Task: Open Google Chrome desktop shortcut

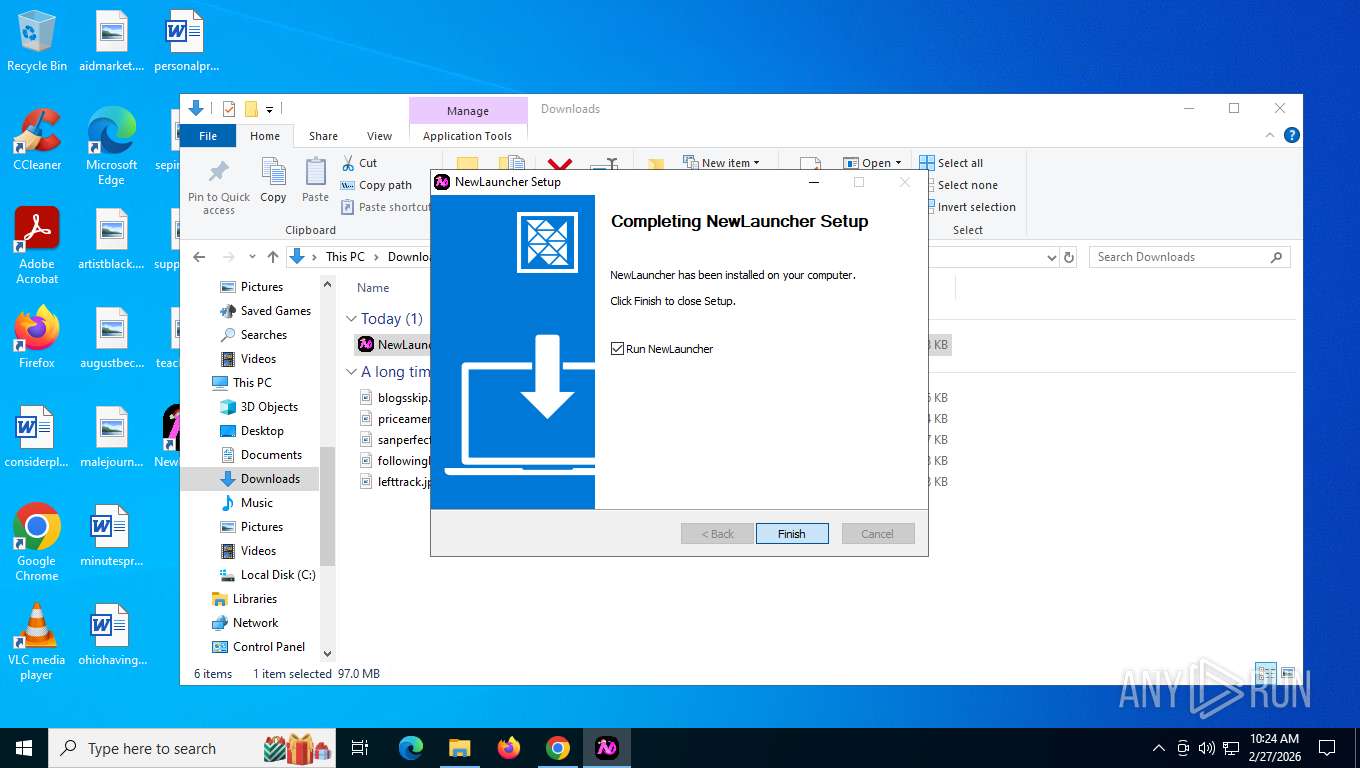Action: tap(37, 542)
